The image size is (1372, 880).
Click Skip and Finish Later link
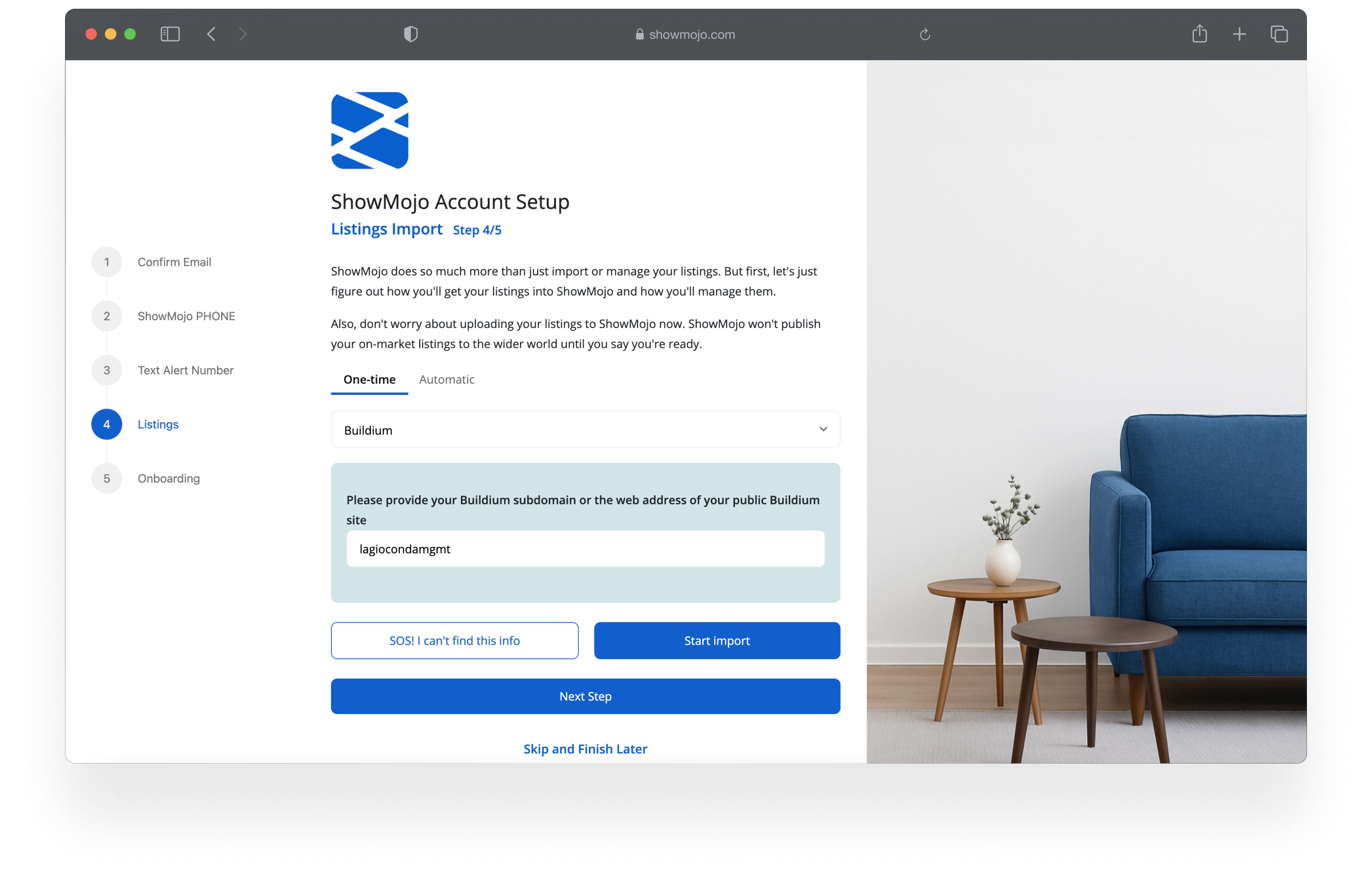coord(585,749)
